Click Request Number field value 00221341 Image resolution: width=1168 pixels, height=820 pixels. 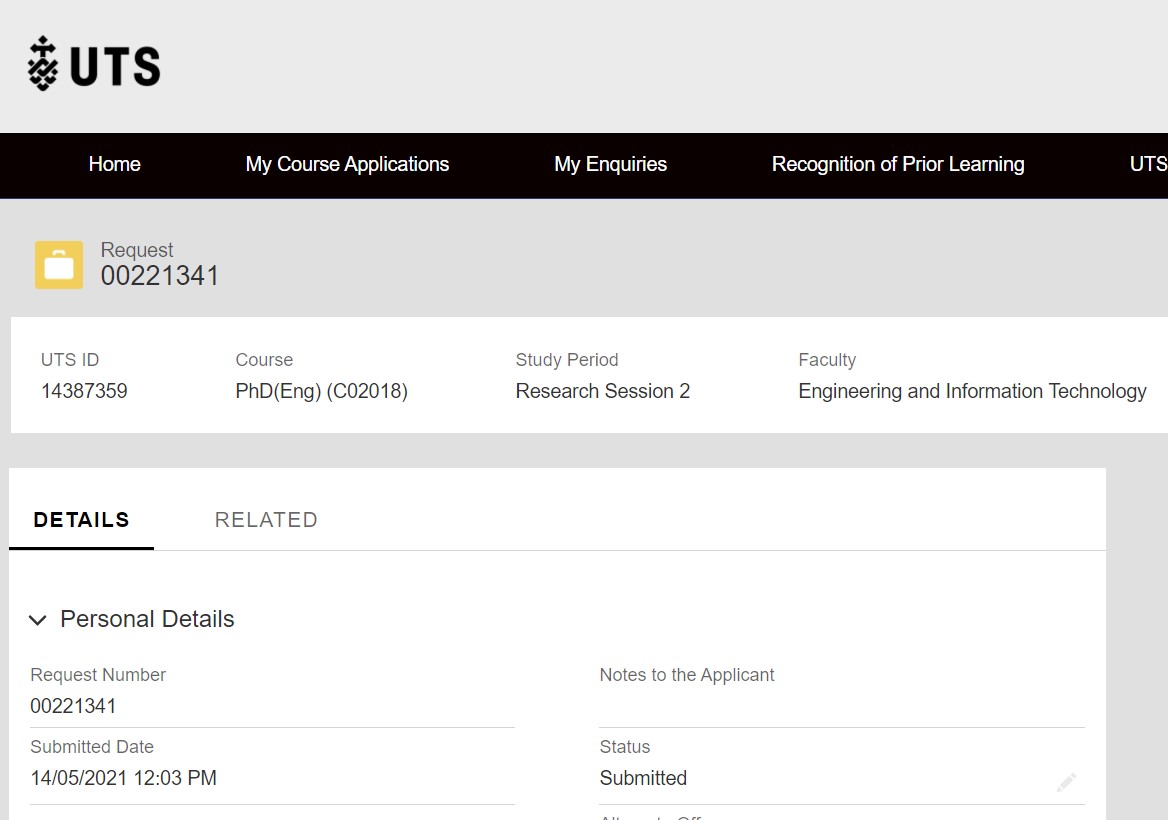[x=73, y=706]
